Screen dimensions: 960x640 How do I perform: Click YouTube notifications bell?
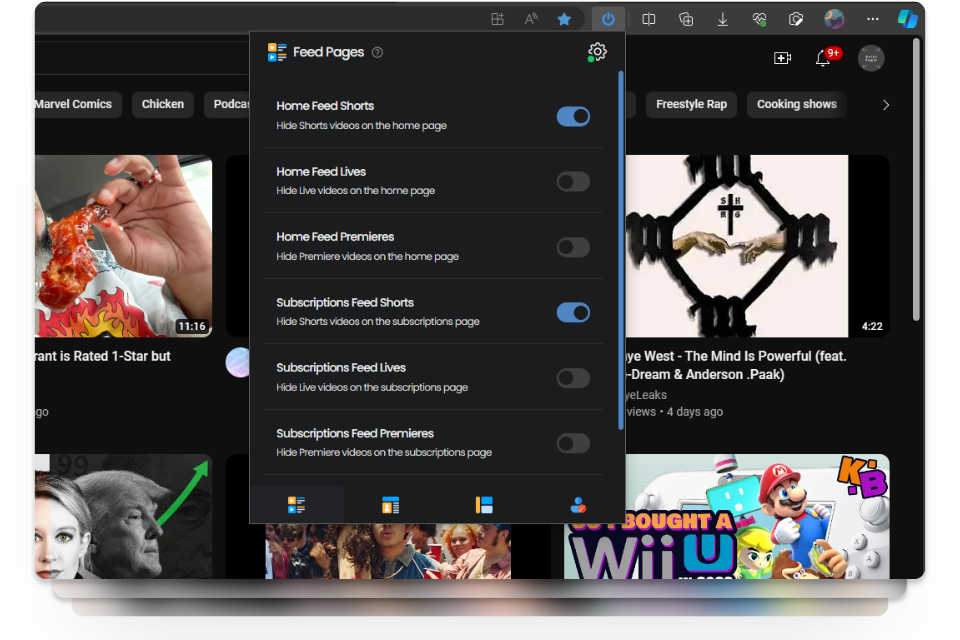click(823, 58)
